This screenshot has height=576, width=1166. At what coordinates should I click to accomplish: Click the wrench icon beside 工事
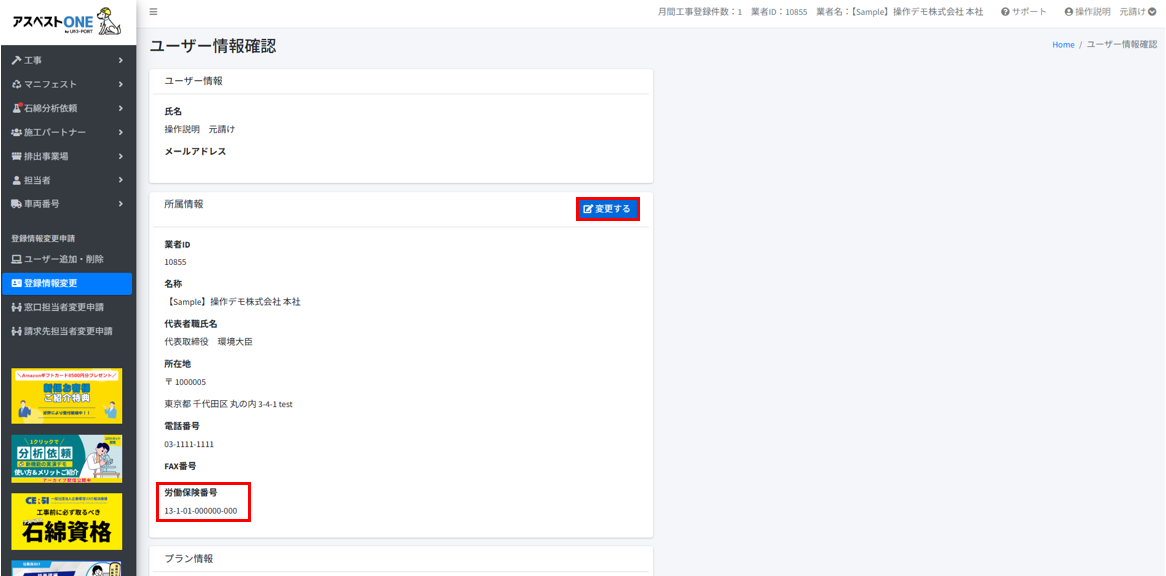coord(16,61)
